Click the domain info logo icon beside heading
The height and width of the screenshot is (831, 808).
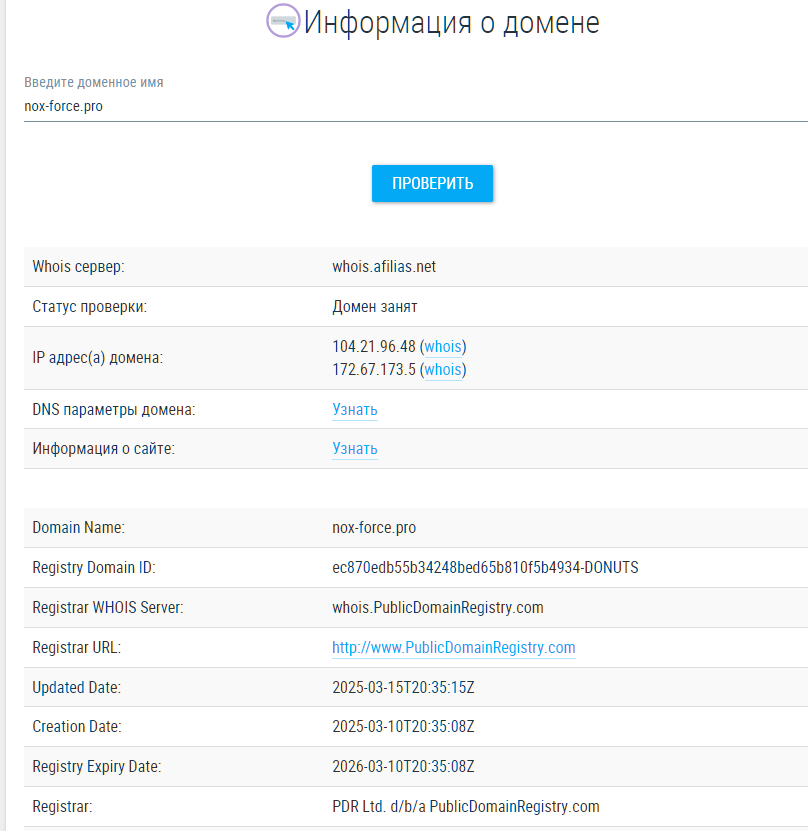pyautogui.click(x=283, y=21)
